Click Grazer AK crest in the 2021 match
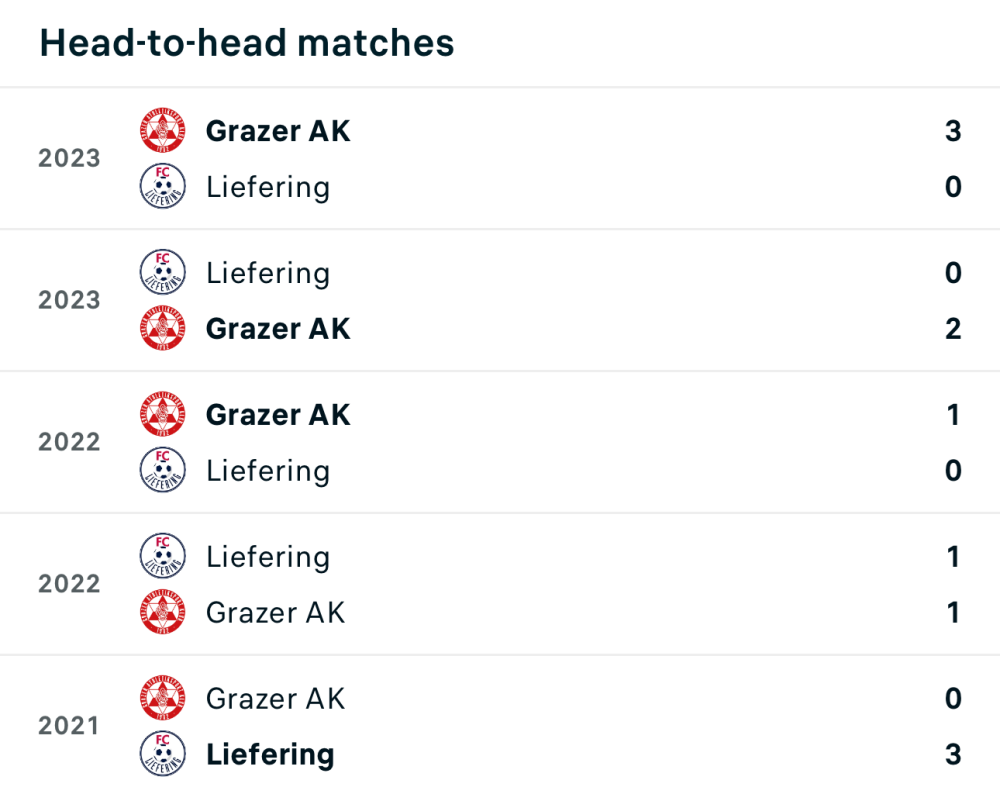This screenshot has width=1000, height=794. coord(163,699)
